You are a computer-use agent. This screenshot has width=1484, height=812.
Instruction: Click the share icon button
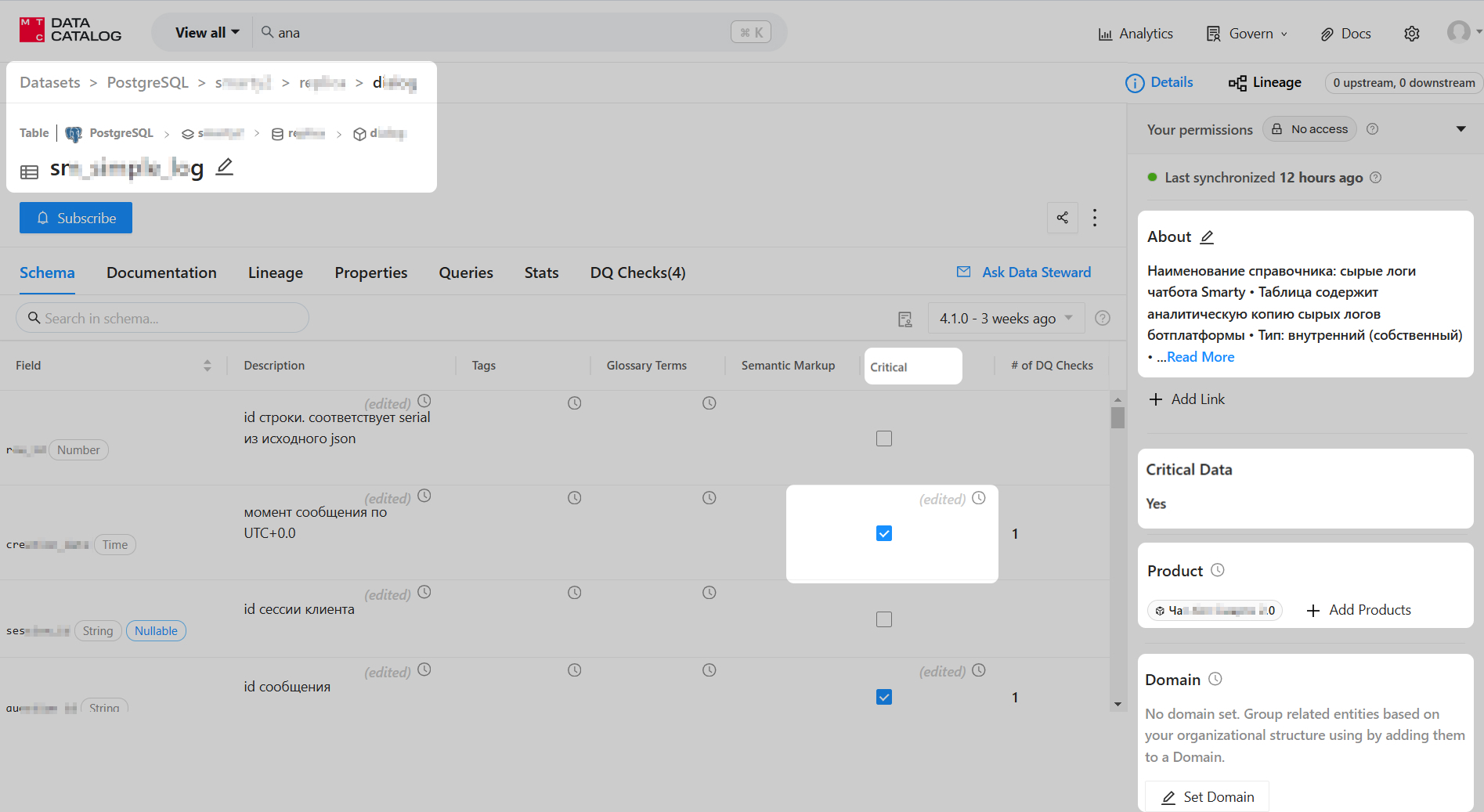(x=1062, y=218)
